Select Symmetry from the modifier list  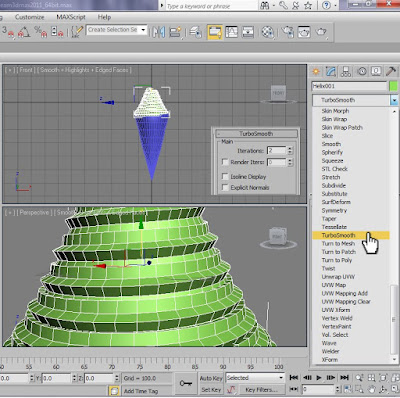(x=334, y=210)
